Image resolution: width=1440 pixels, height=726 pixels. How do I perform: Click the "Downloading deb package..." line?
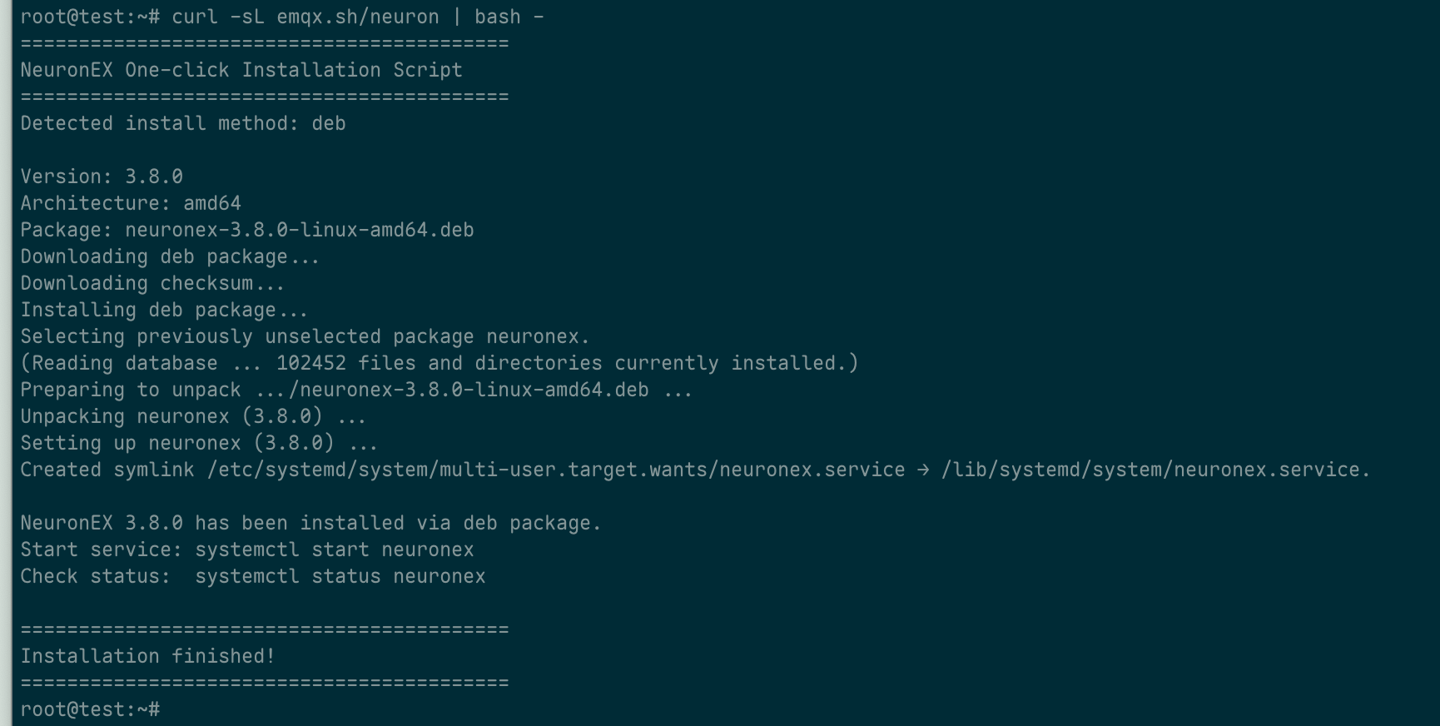point(170,256)
